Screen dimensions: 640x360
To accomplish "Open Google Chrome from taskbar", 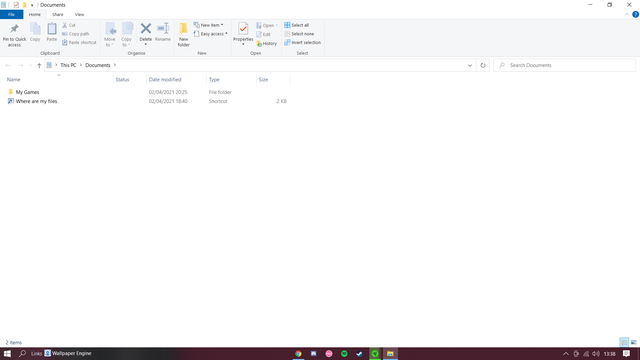I will point(298,354).
